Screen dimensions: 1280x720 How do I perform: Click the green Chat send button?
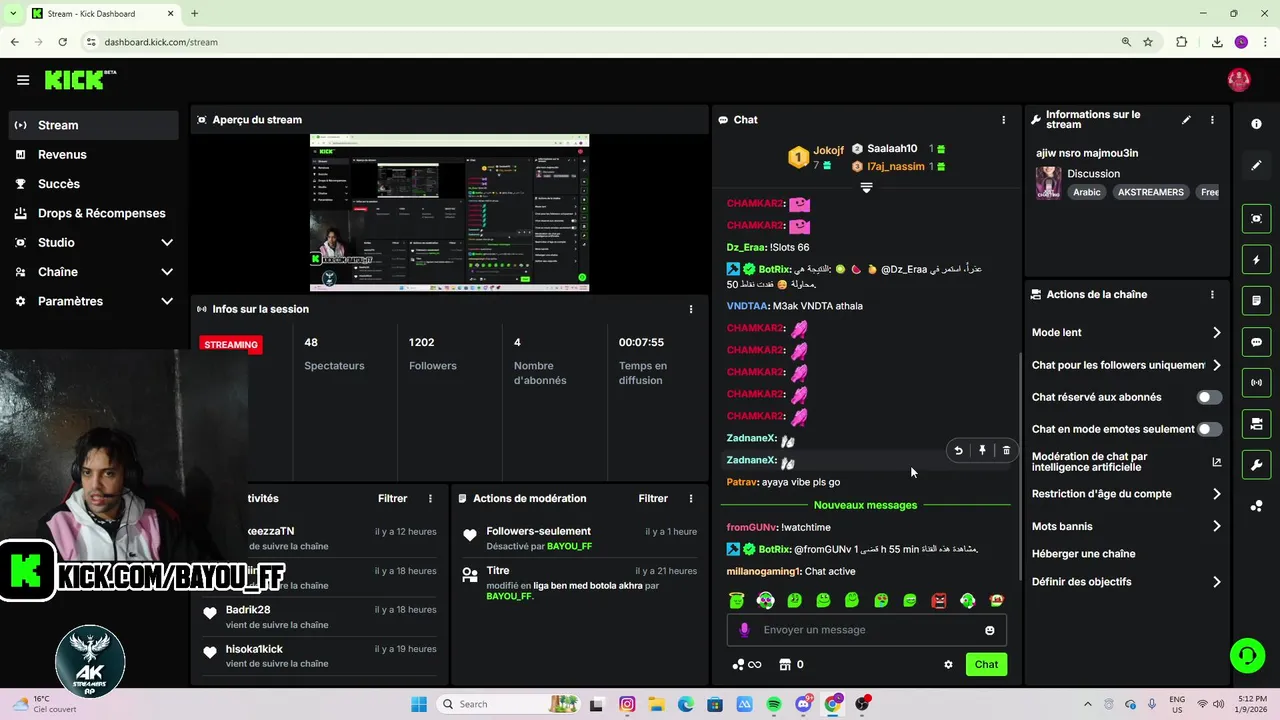(x=986, y=664)
